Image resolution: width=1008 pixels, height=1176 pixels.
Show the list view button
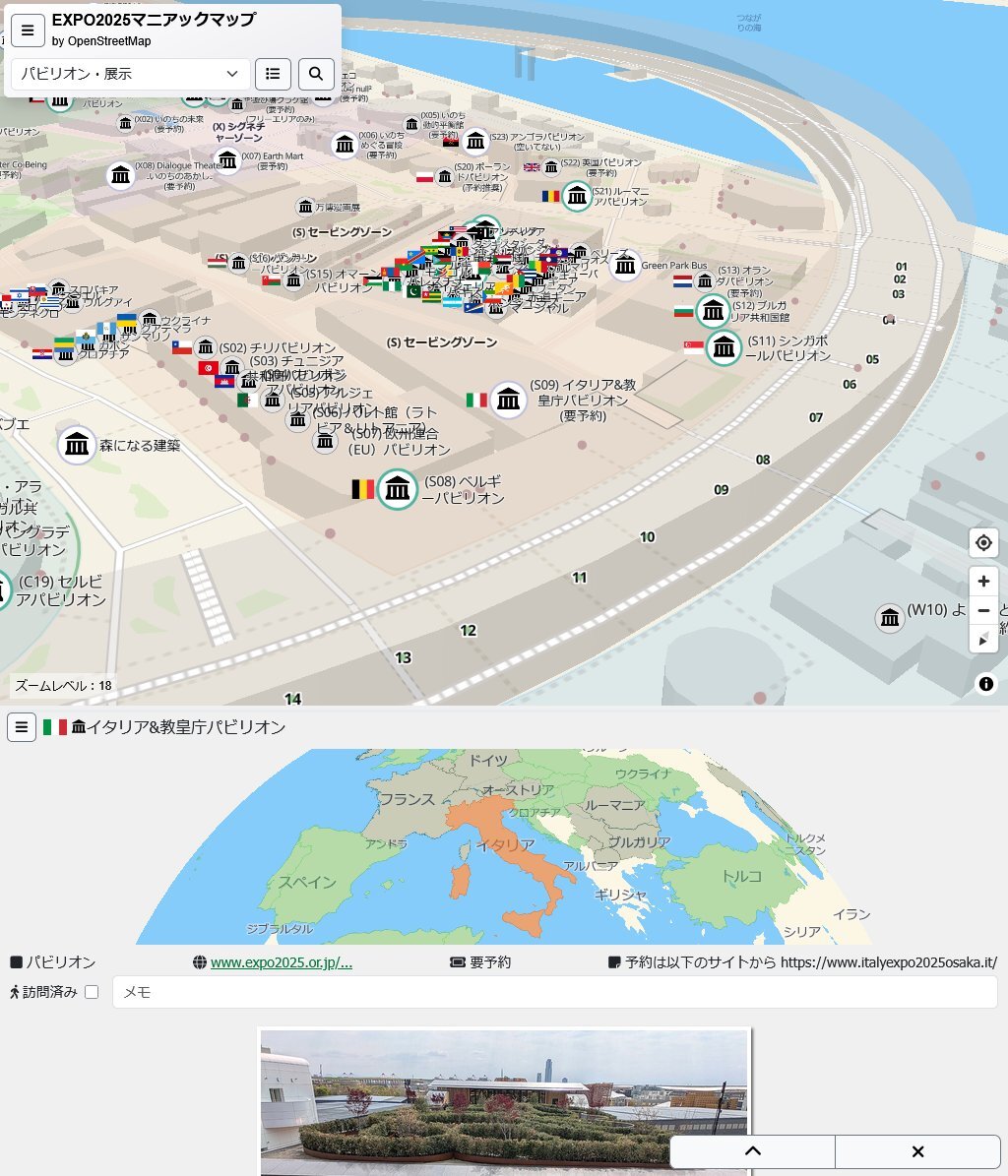[x=273, y=74]
